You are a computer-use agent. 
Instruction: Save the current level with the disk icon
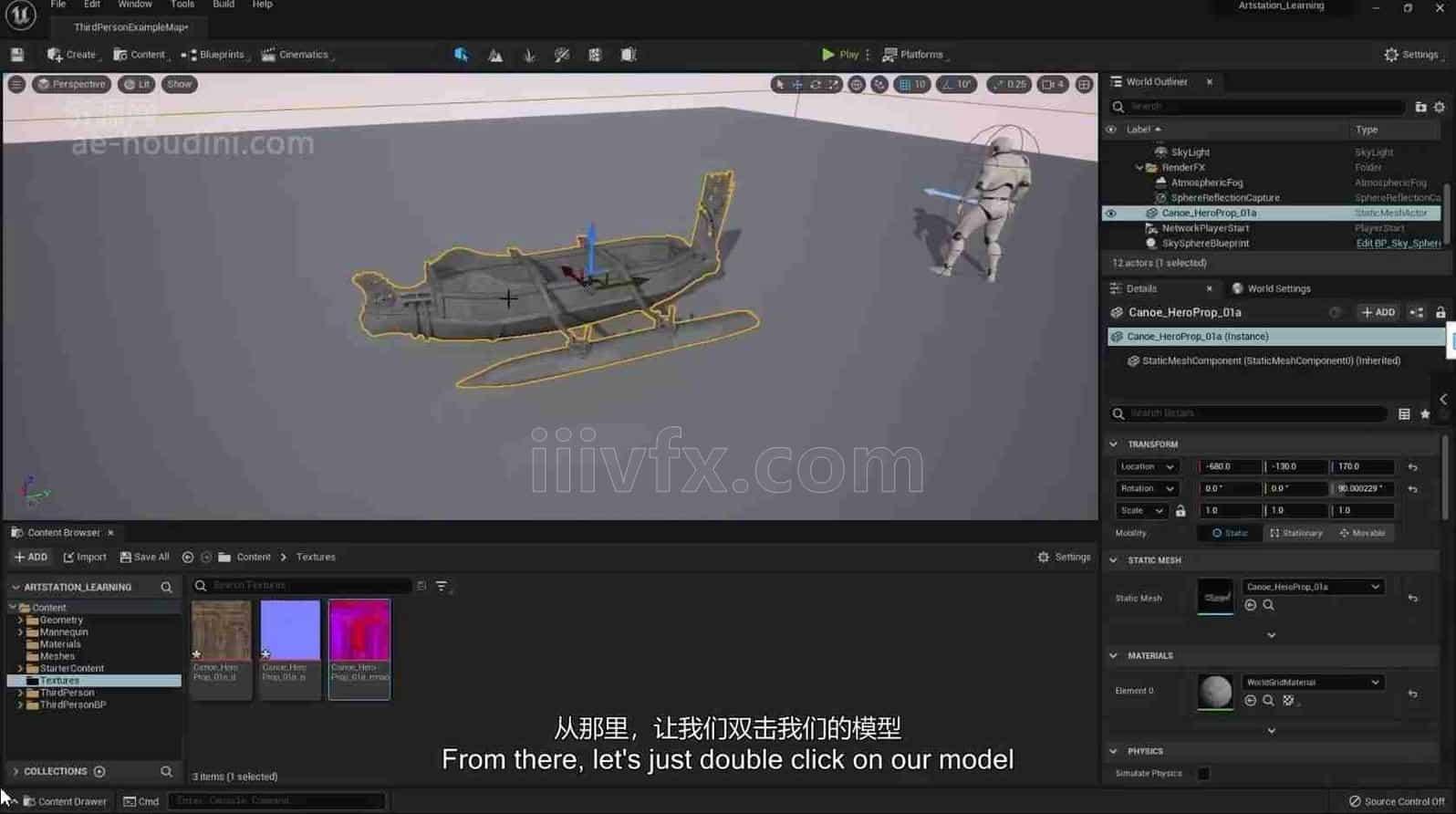pos(17,55)
